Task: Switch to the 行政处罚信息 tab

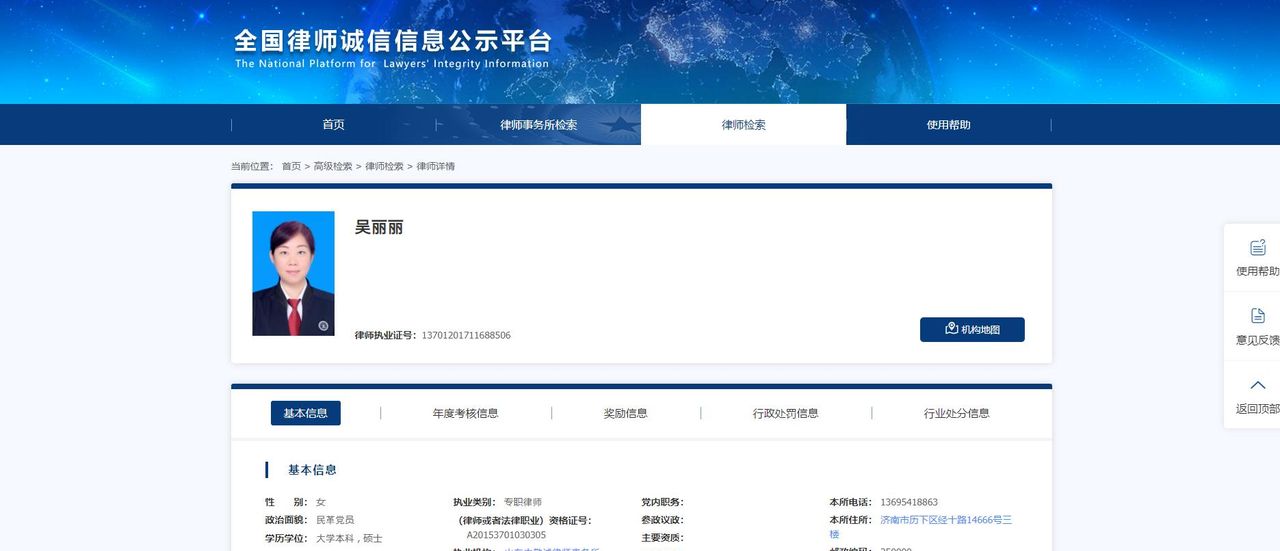Action: [785, 413]
